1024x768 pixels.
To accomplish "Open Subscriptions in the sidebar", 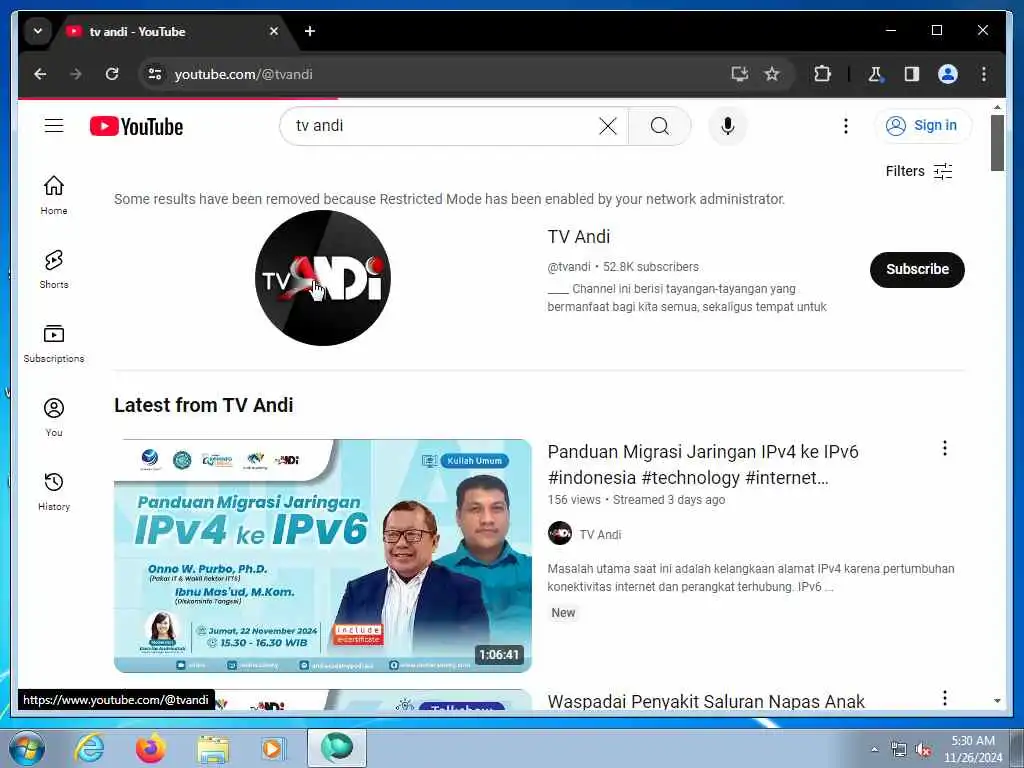I will click(x=54, y=344).
